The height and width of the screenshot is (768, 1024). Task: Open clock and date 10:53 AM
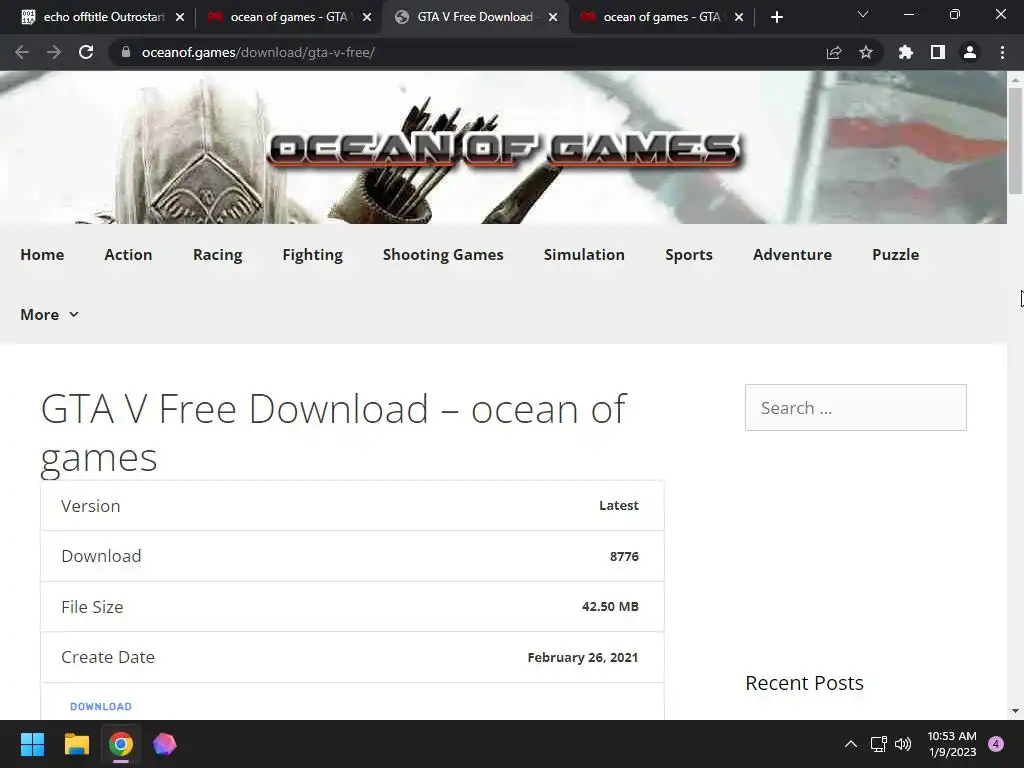[x=952, y=744]
